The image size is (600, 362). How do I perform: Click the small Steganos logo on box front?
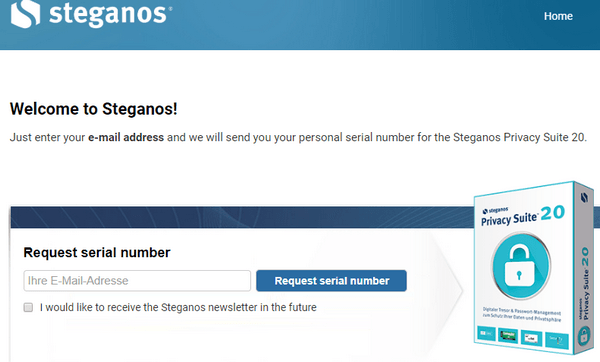[x=495, y=210]
